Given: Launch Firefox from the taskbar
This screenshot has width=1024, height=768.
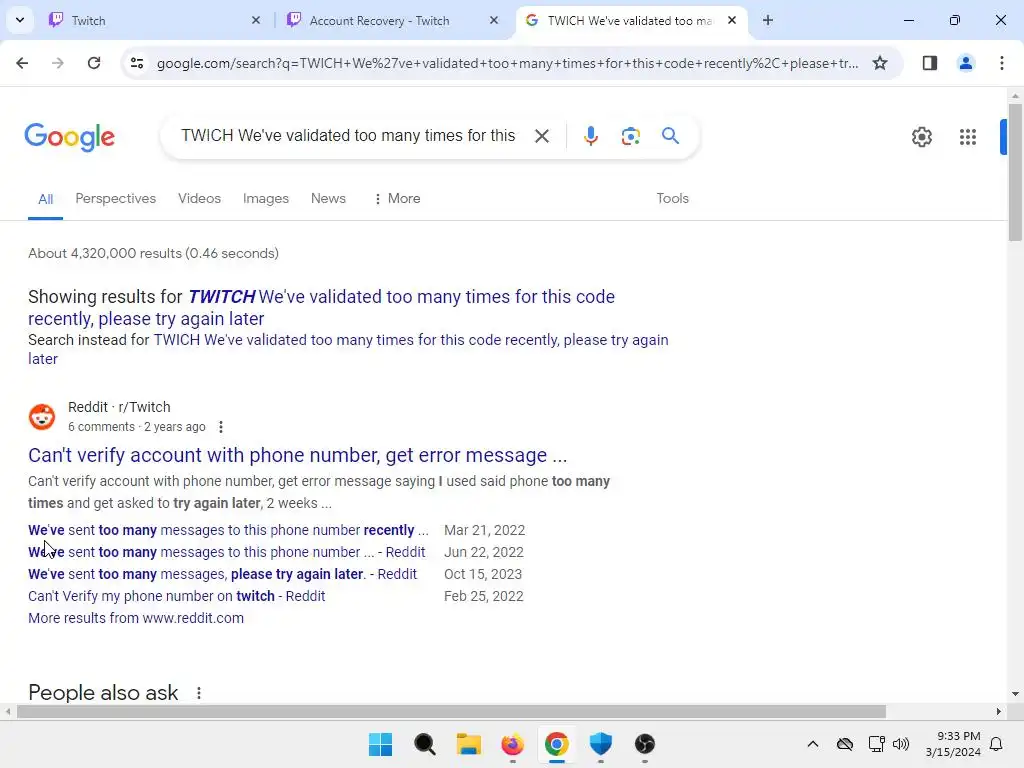Looking at the screenshot, I should pos(512,744).
